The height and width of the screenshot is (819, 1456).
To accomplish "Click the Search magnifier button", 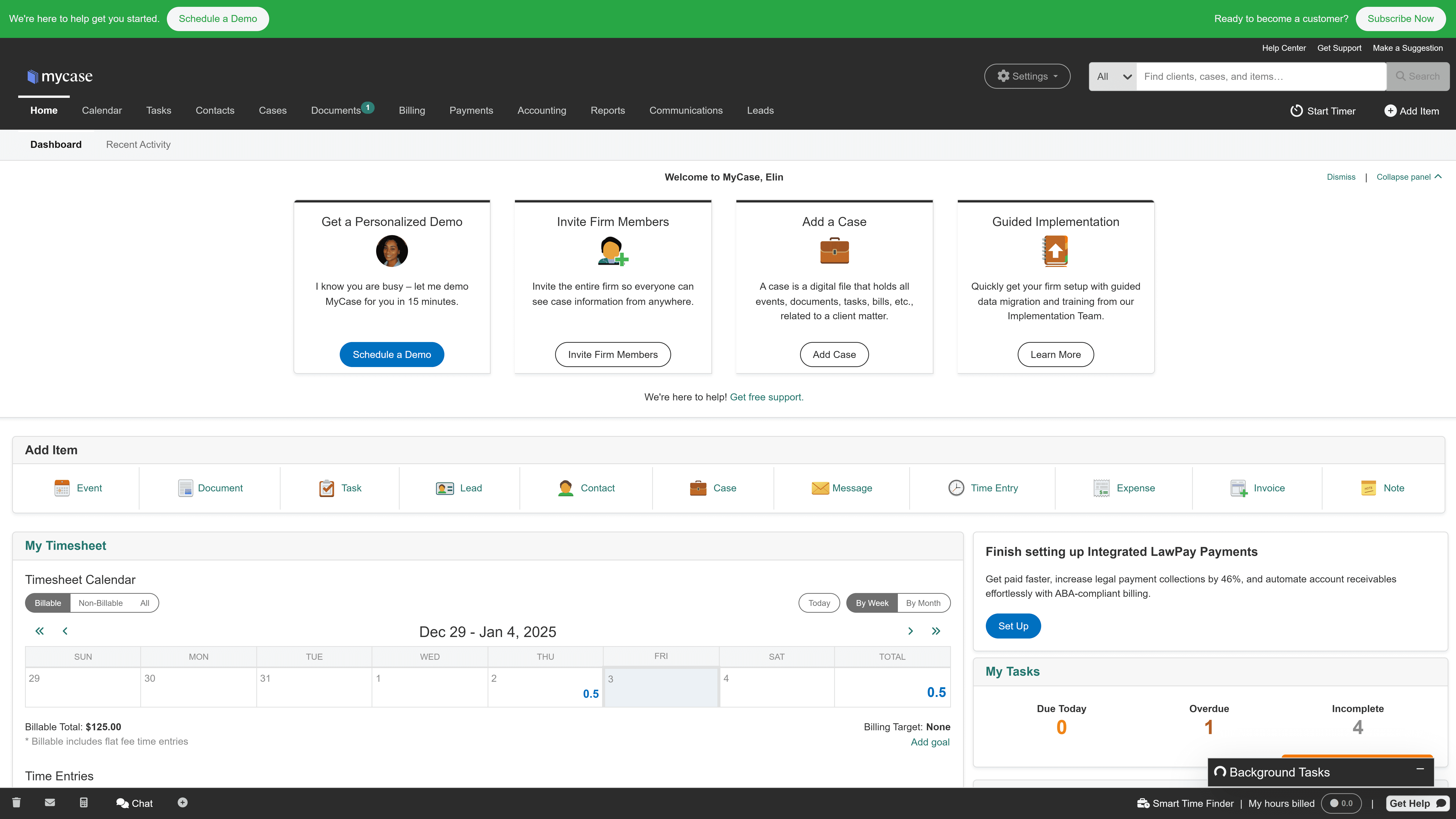I will (1418, 76).
